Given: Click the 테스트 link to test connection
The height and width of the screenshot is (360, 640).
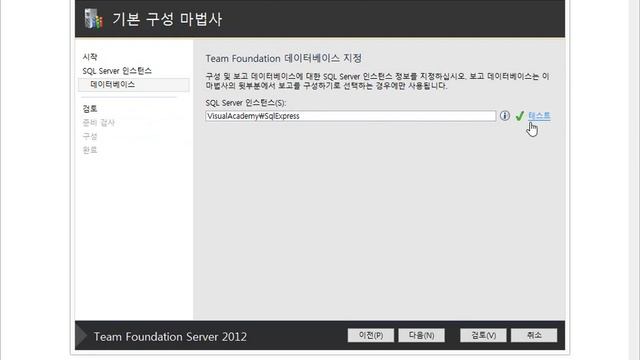Looking at the screenshot, I should [539, 116].
